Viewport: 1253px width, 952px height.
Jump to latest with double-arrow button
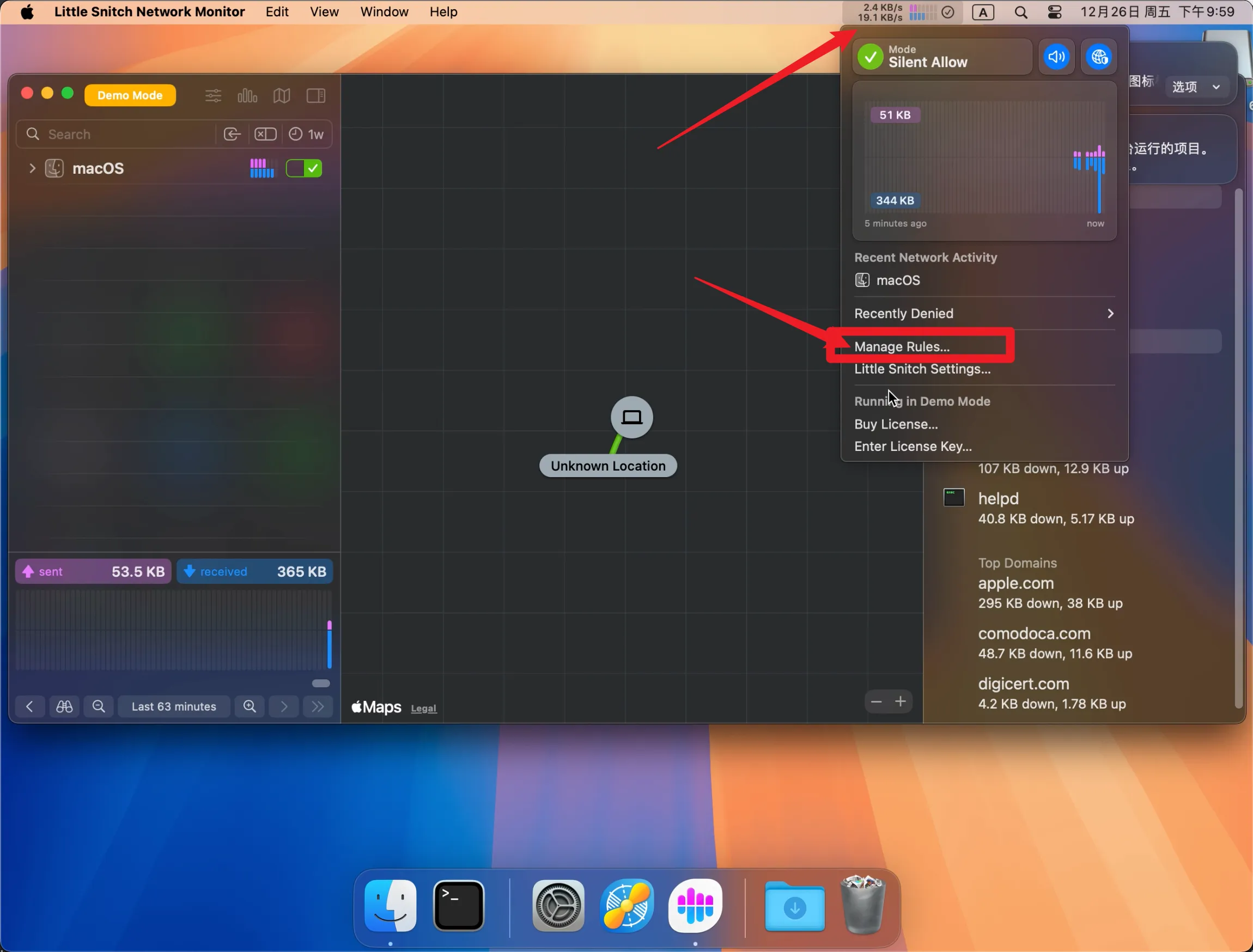pyautogui.click(x=318, y=706)
